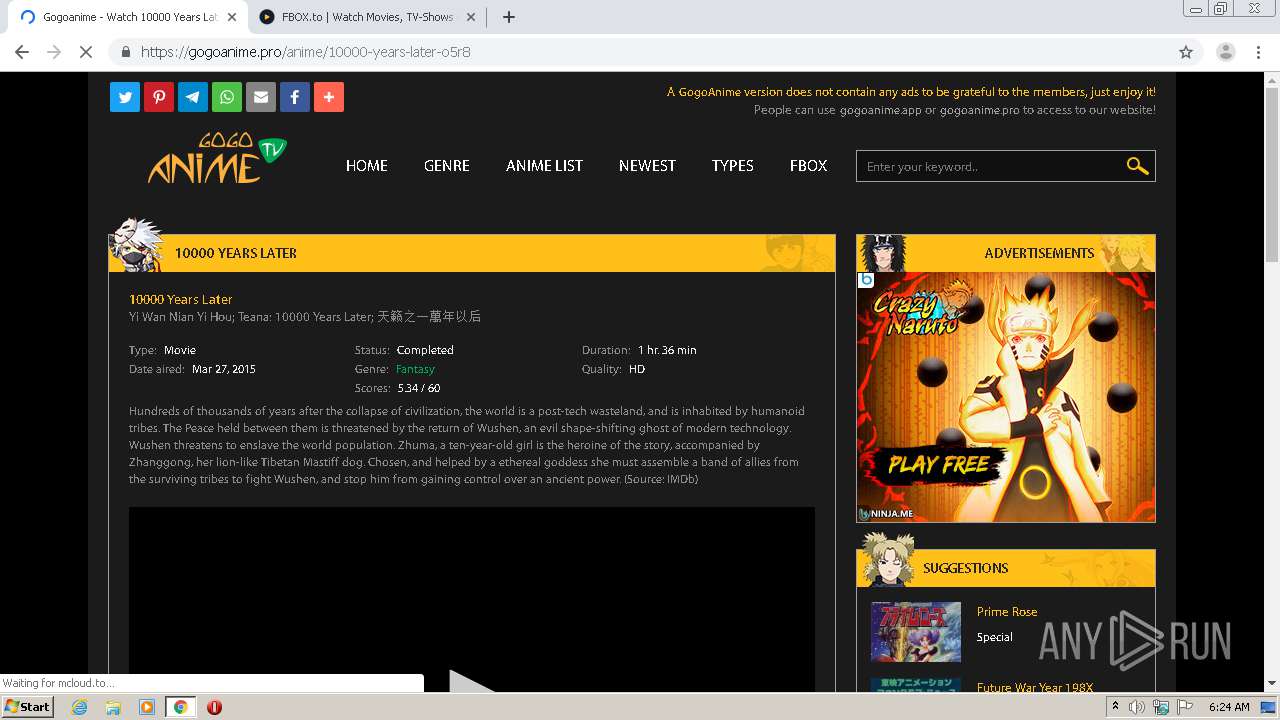This screenshot has width=1280, height=720.
Task: Open GENRE navigation menu
Action: coord(447,166)
